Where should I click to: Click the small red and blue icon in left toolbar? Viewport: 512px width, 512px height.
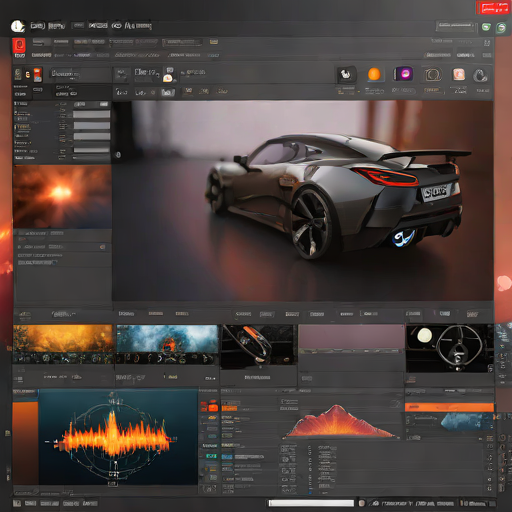38,74
